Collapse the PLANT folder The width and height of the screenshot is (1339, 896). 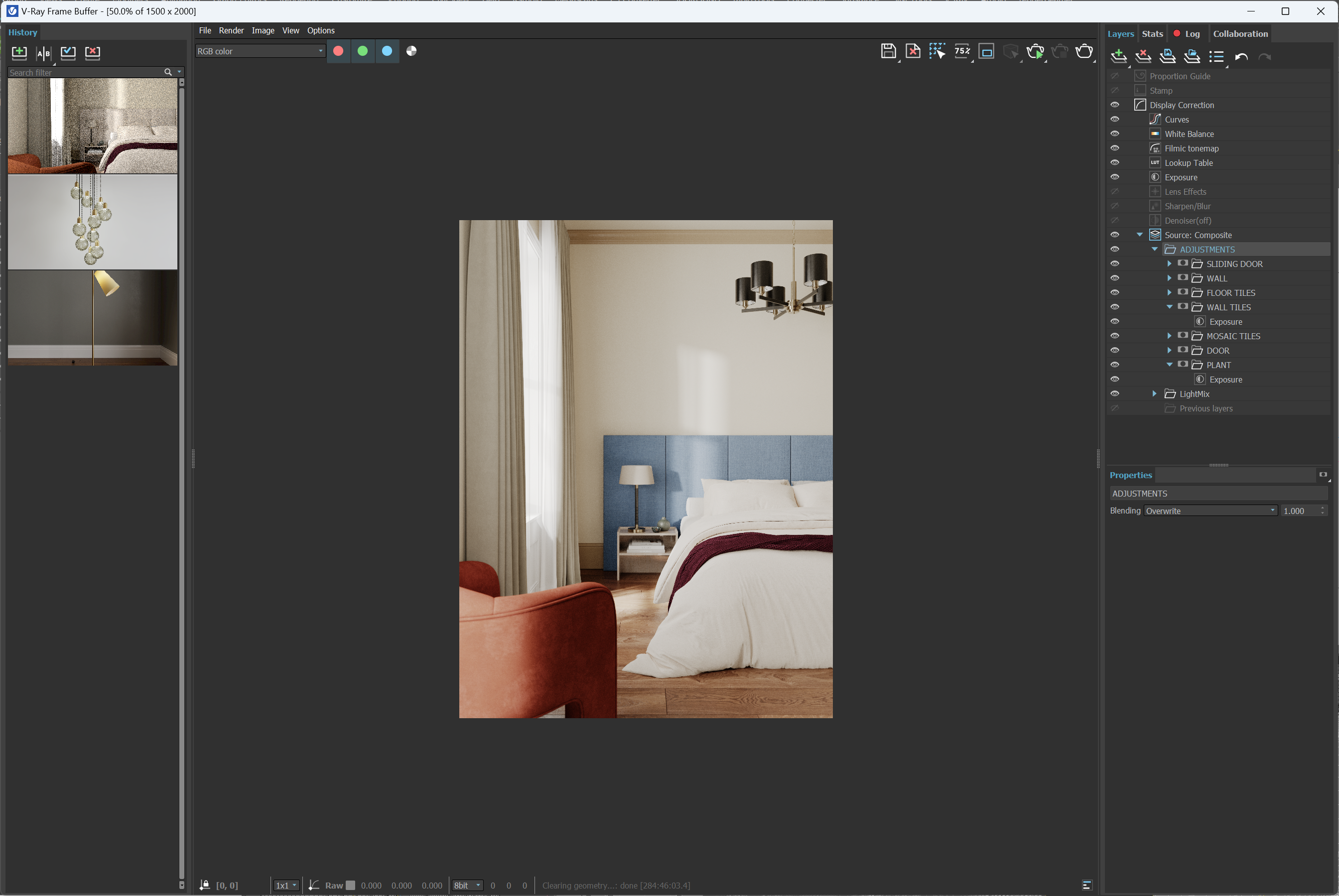coord(1169,365)
